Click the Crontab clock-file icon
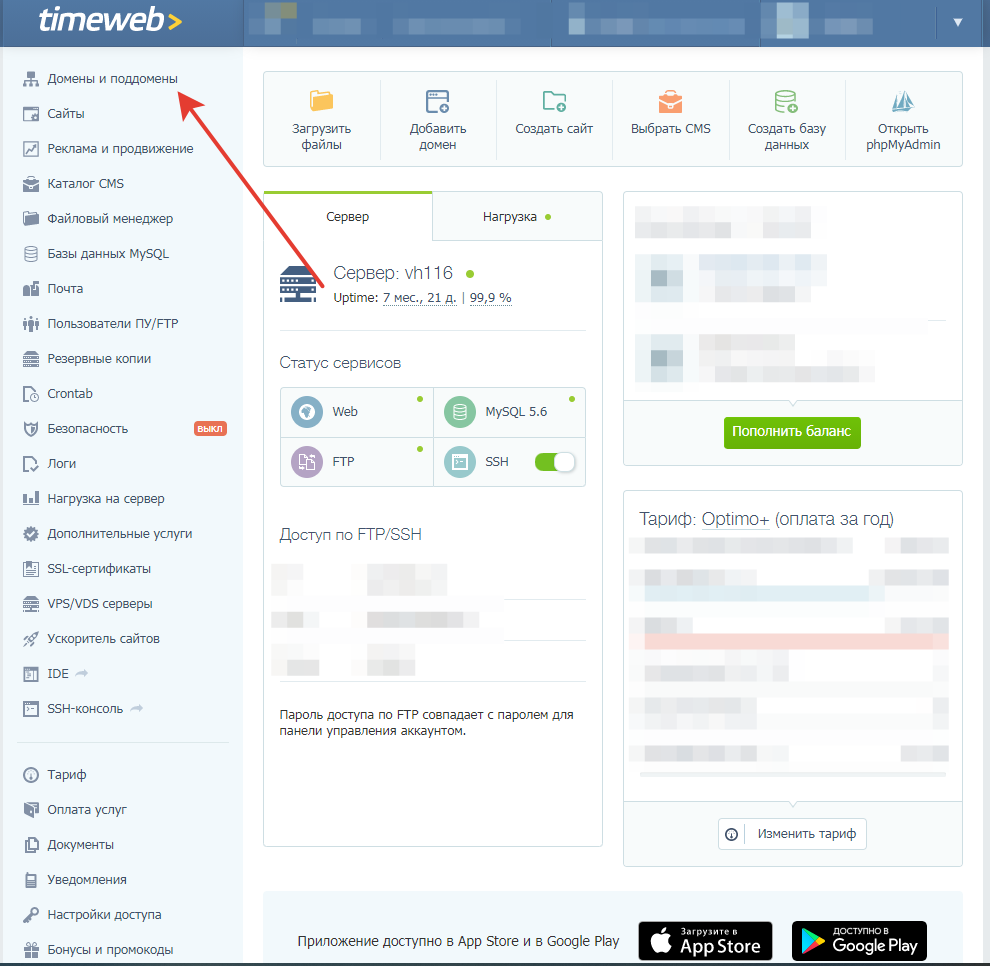The height and width of the screenshot is (966, 990). [30, 394]
